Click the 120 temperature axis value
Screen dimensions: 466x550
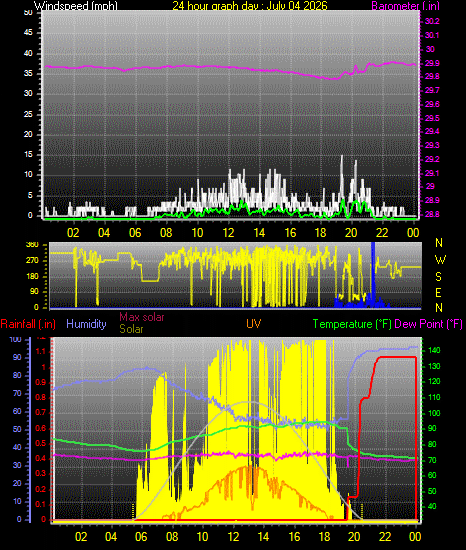click(434, 382)
